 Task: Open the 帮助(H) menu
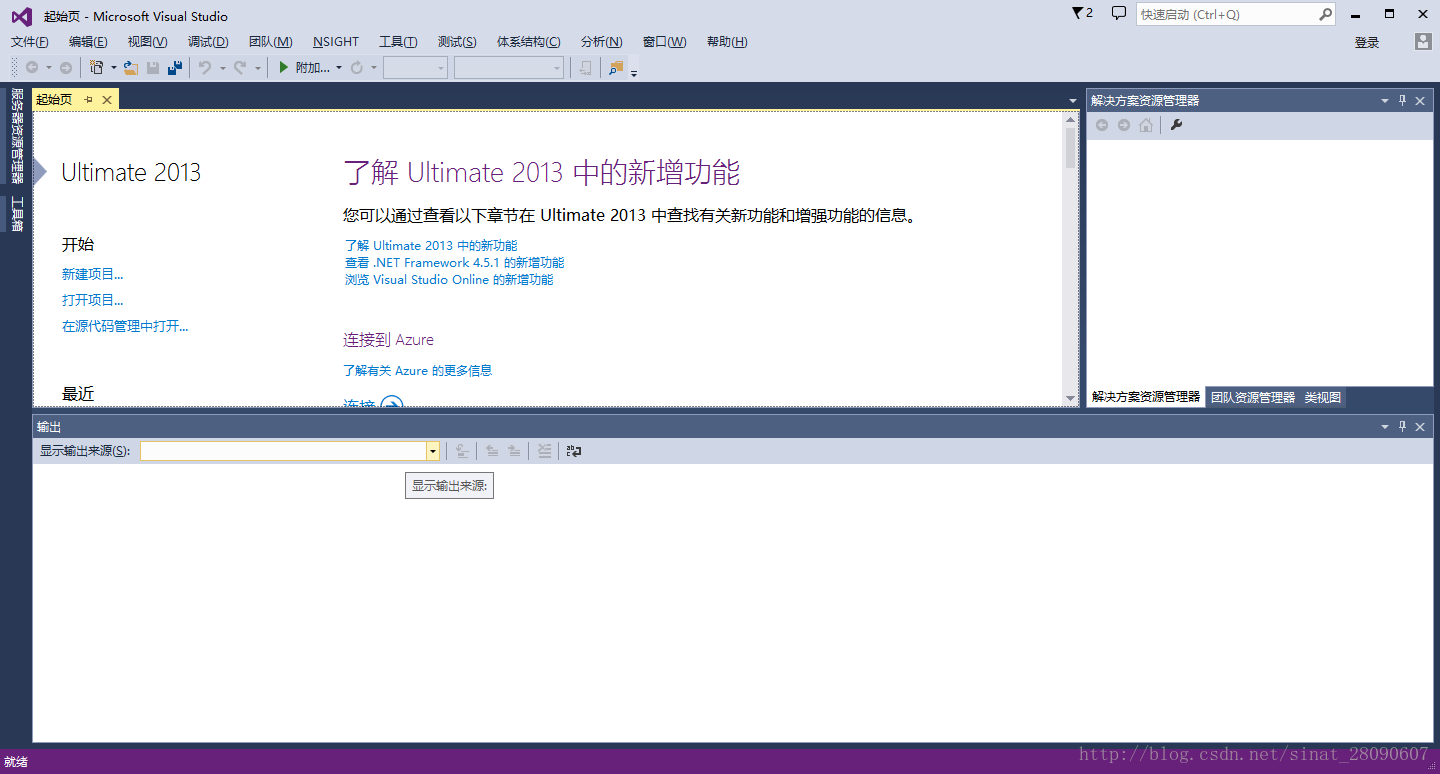(x=727, y=41)
